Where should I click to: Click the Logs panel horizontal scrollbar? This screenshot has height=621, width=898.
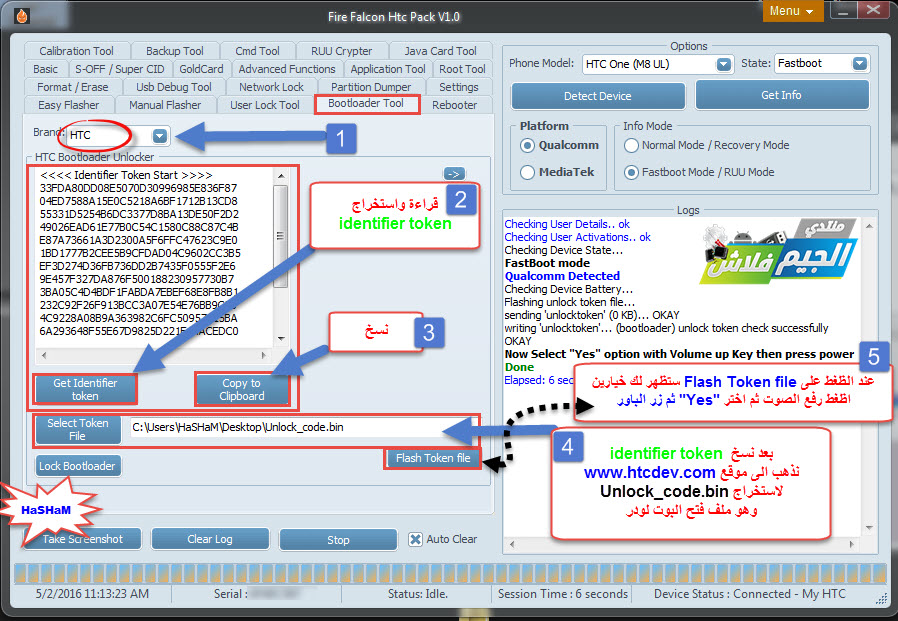(x=682, y=544)
